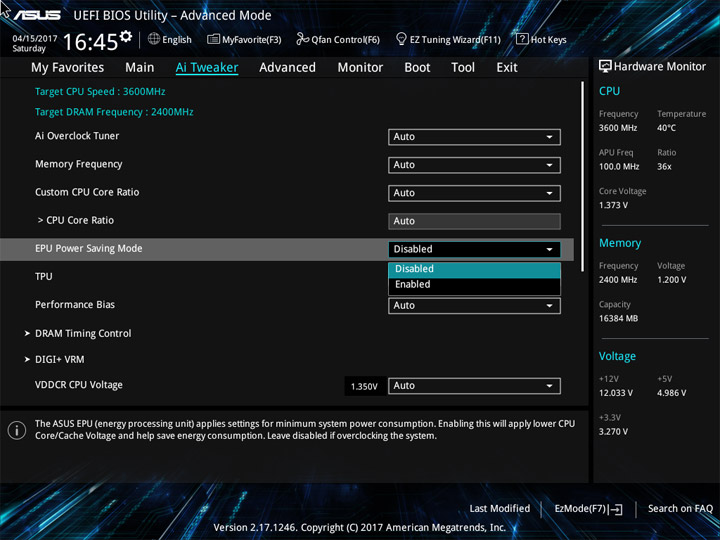Click the English language label
The image size is (720, 540).
point(177,39)
